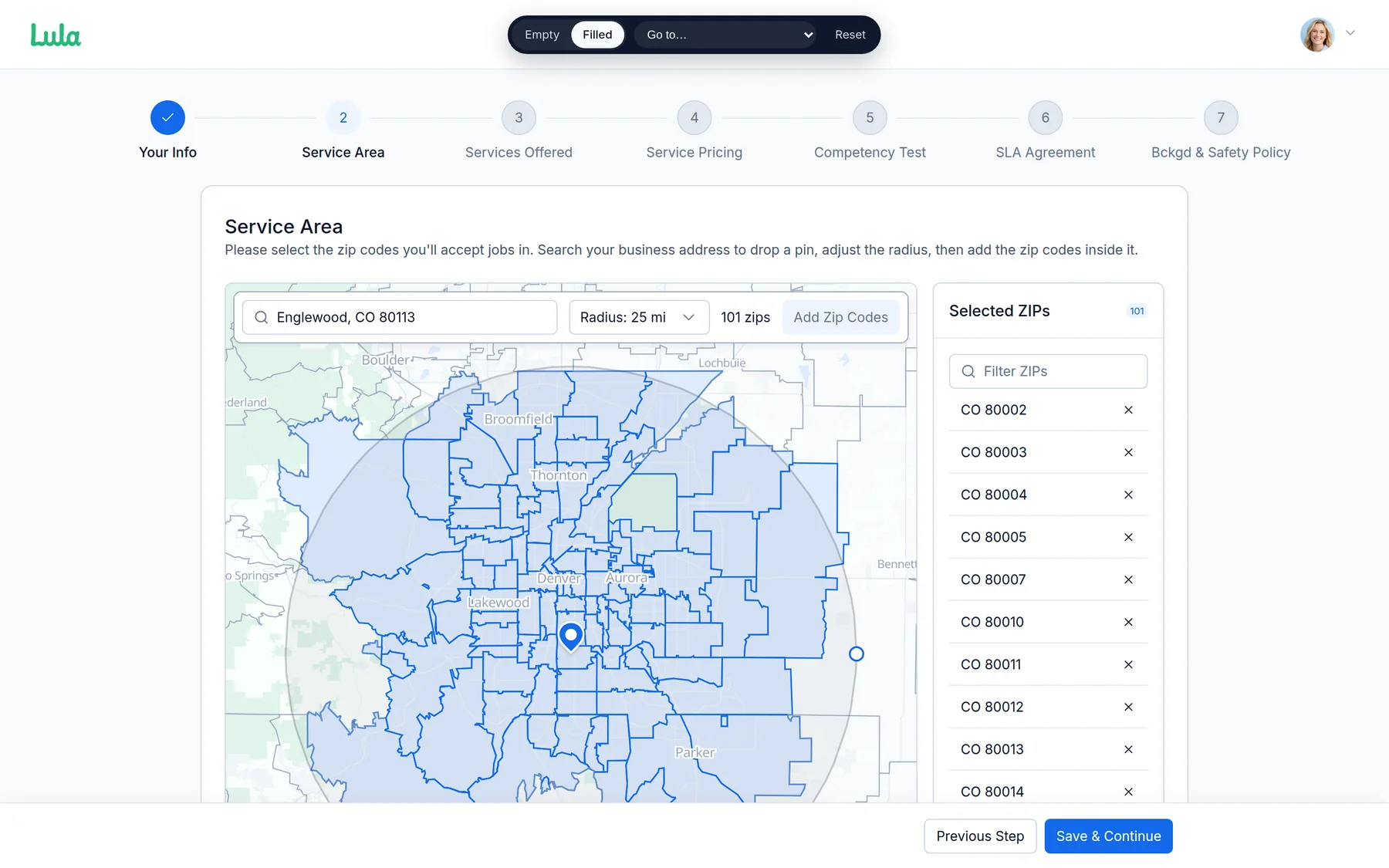Grab the radius circle resize handle

coord(856,654)
